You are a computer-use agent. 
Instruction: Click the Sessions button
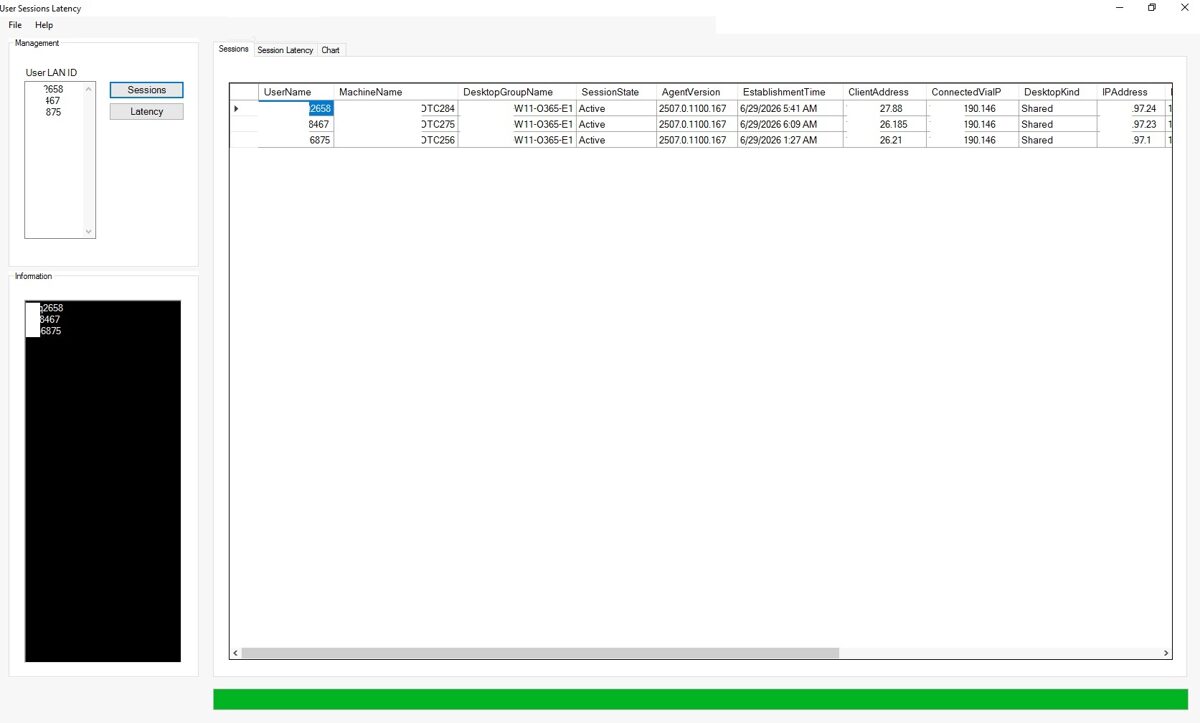click(x=147, y=90)
